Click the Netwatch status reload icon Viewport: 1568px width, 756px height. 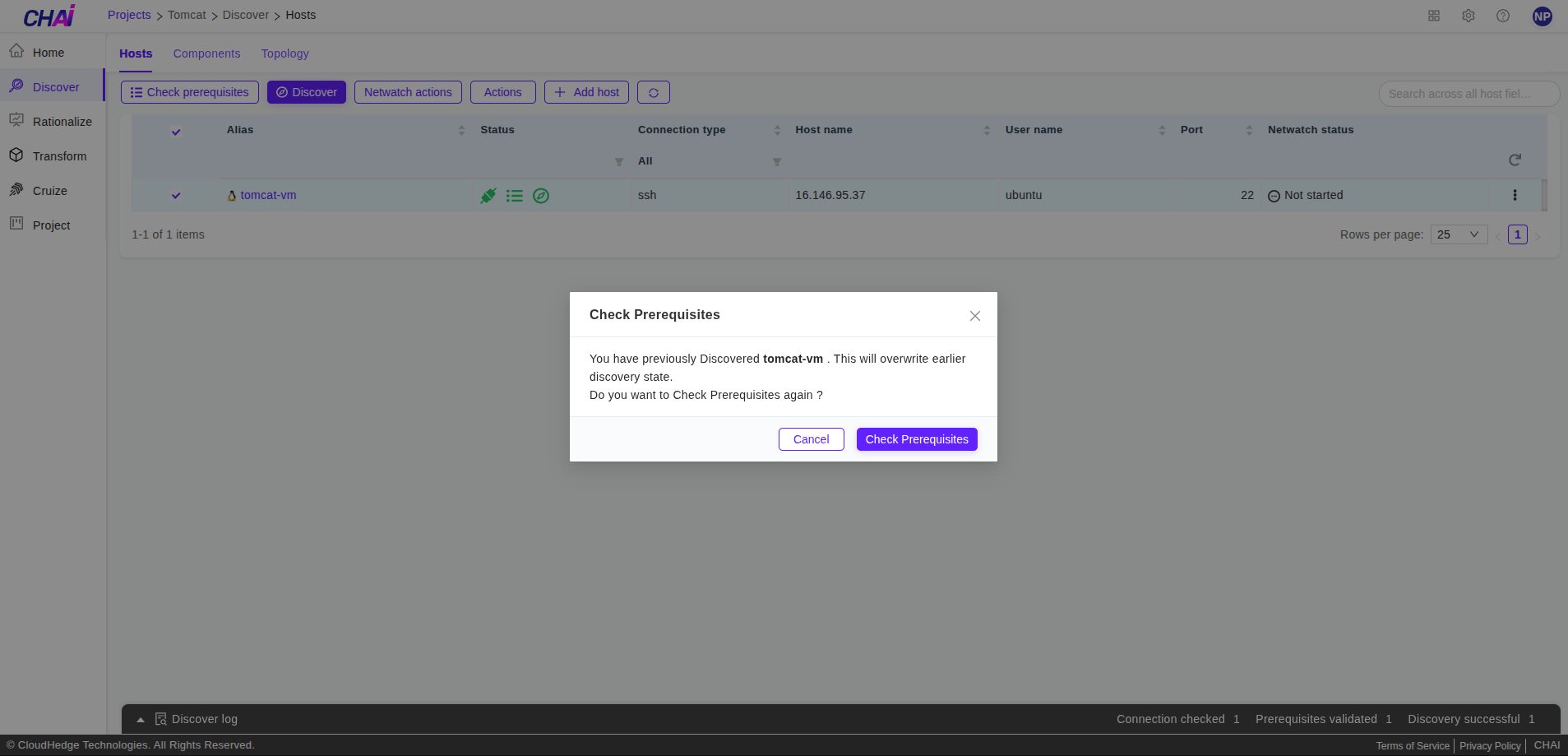point(1515,160)
